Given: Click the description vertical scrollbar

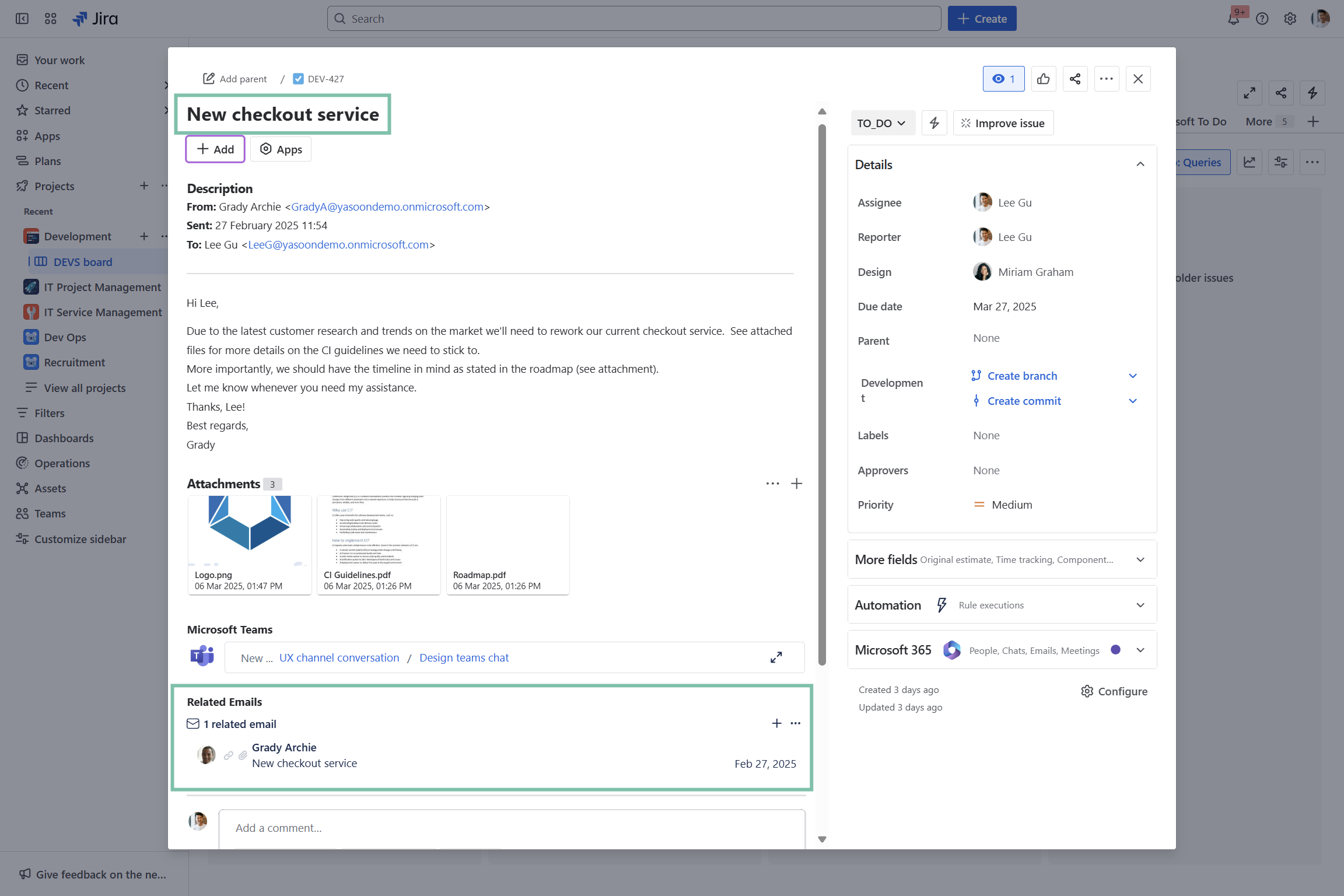Looking at the screenshot, I should (x=822, y=394).
